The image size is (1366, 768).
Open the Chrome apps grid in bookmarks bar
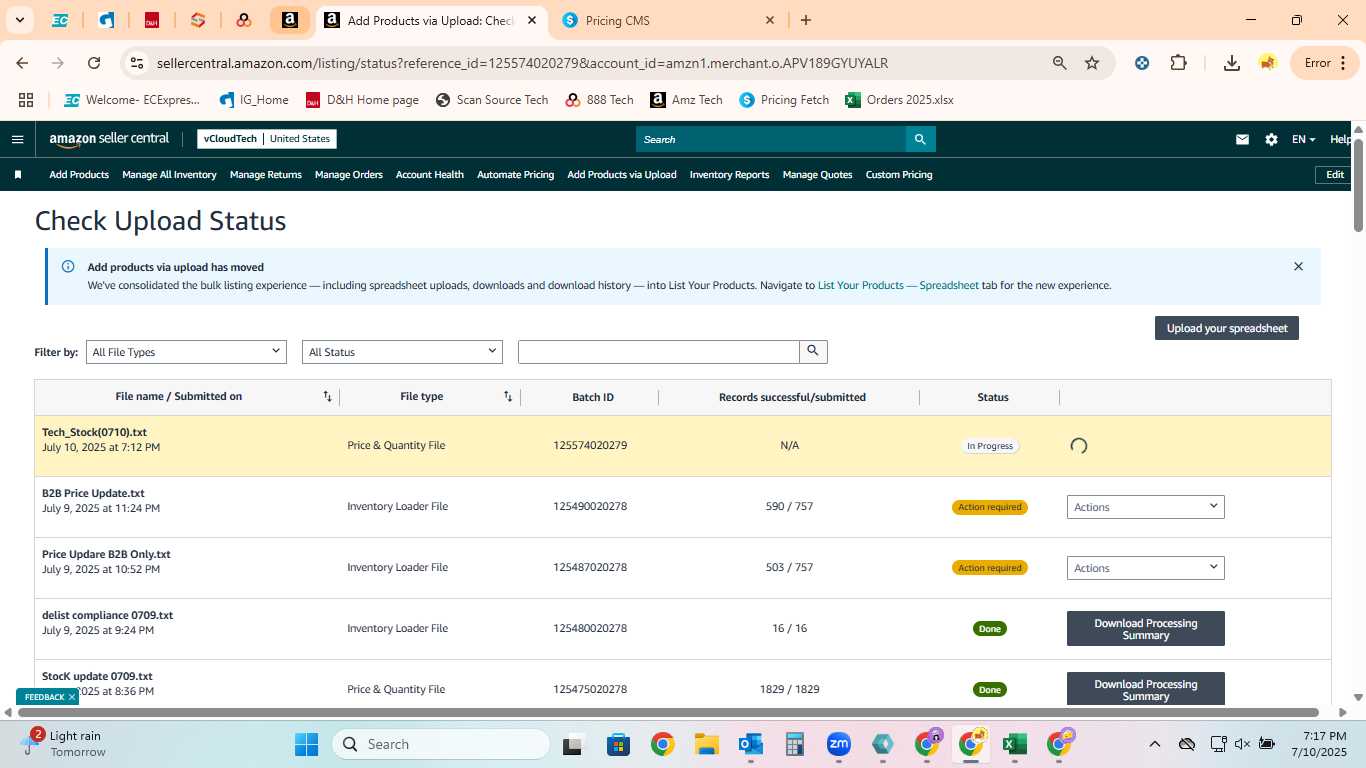(x=26, y=100)
